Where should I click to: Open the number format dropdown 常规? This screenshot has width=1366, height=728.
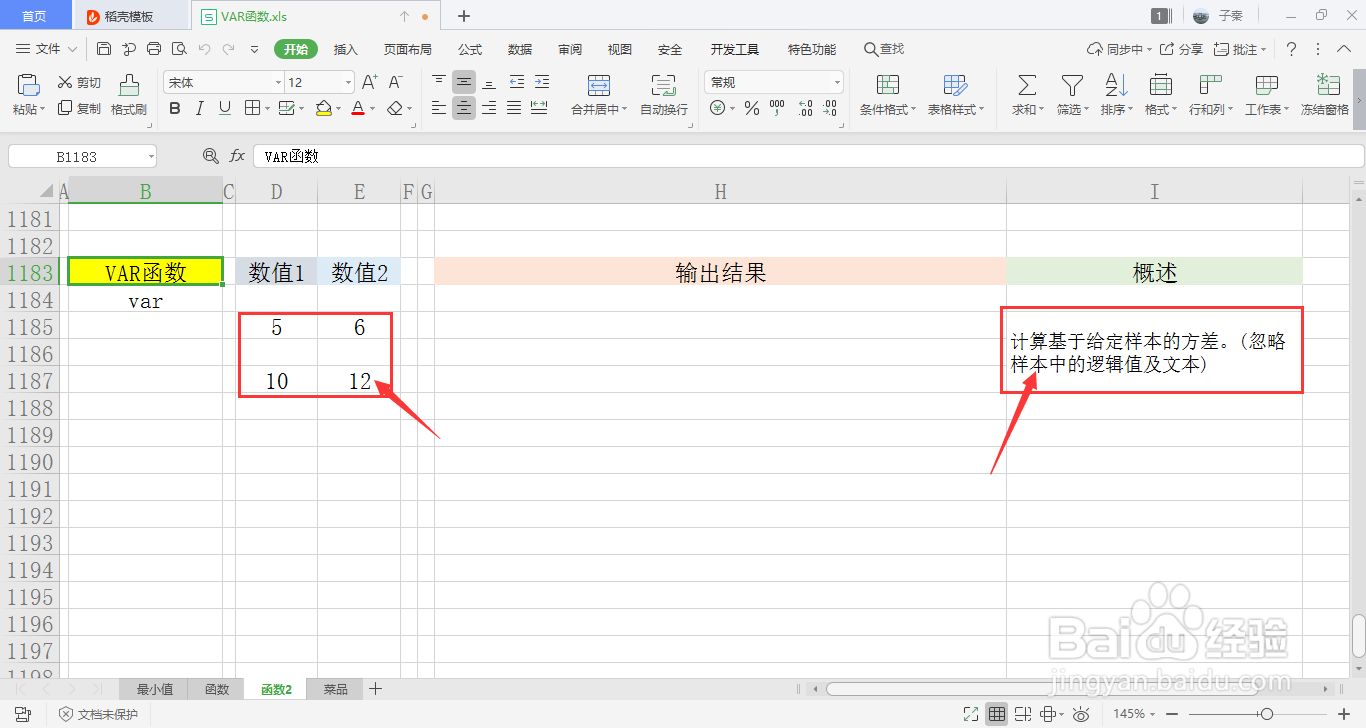tap(837, 83)
